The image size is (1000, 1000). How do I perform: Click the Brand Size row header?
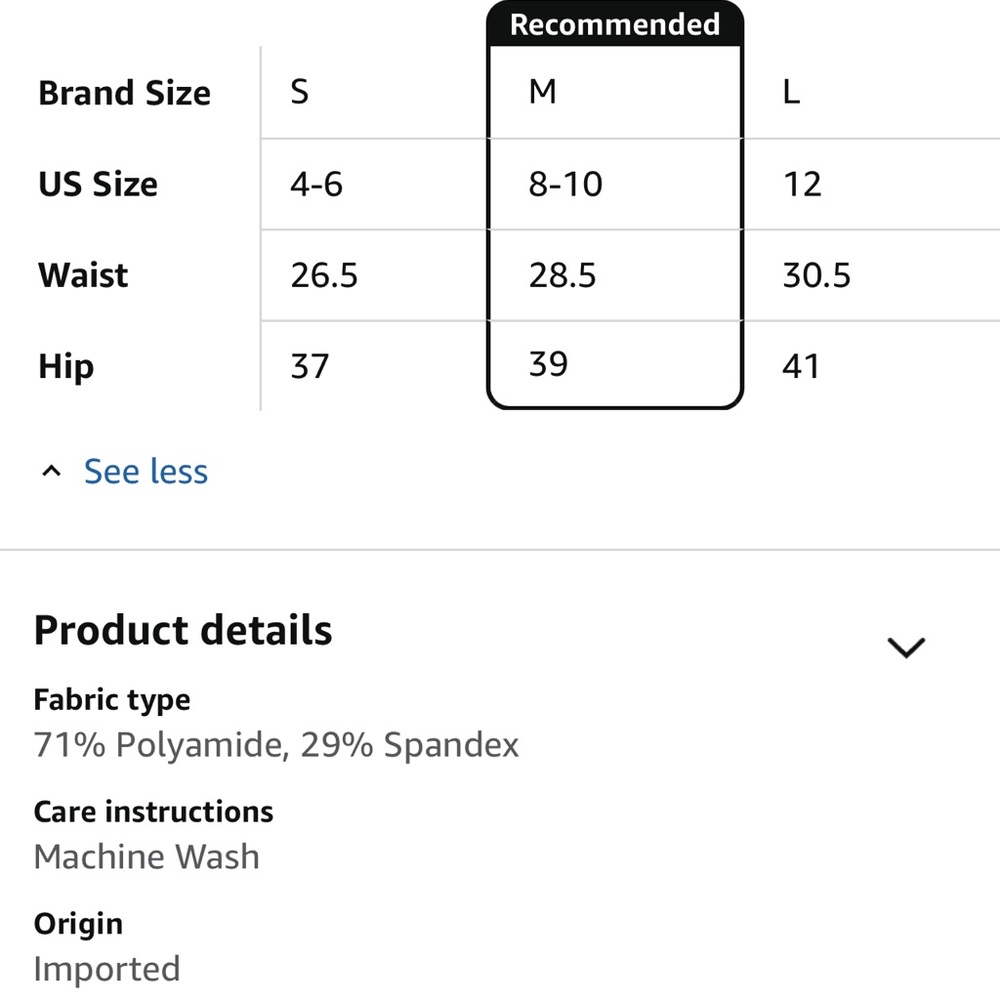124,92
